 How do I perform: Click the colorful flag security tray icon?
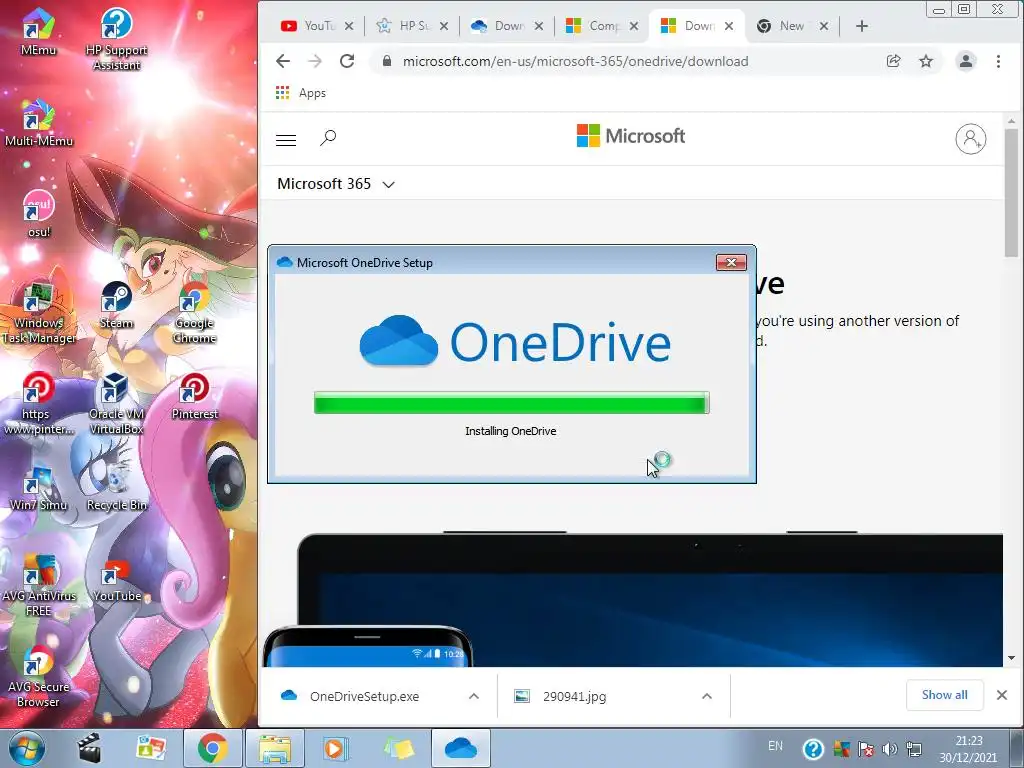point(841,749)
